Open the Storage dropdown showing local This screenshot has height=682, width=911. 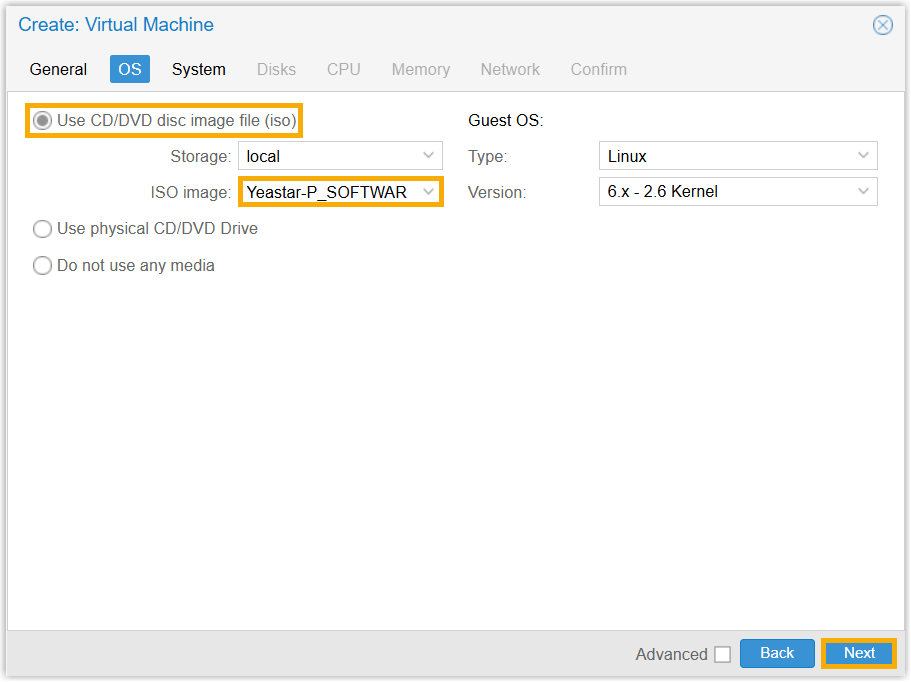point(429,156)
